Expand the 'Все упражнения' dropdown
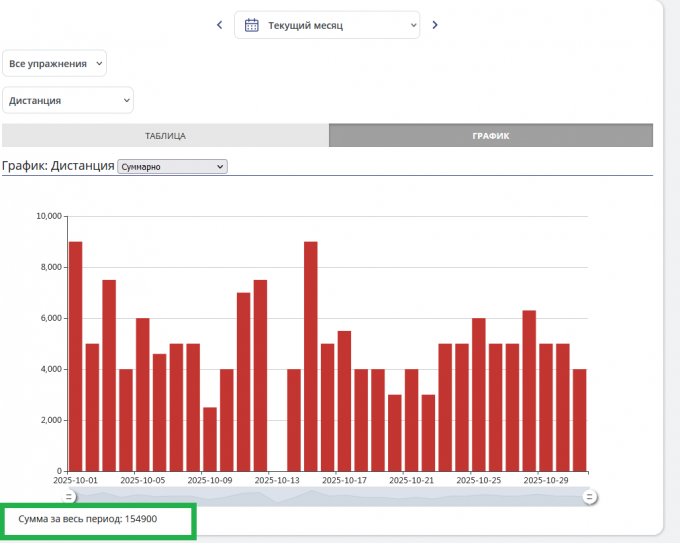 tap(54, 63)
